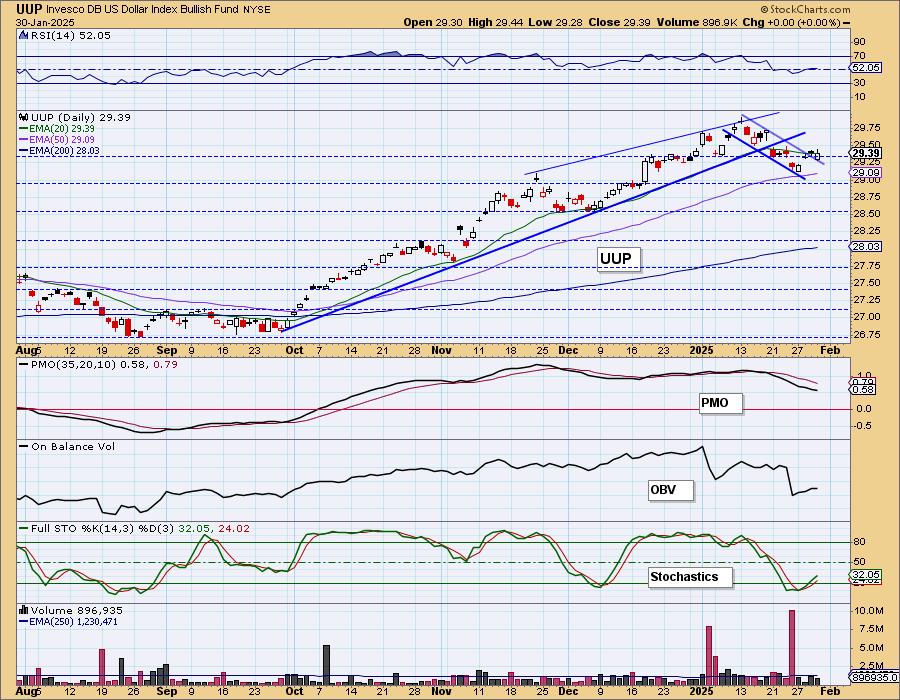Click the On Balance Vol panel label
Image resolution: width=900 pixels, height=700 pixels.
tap(73, 446)
